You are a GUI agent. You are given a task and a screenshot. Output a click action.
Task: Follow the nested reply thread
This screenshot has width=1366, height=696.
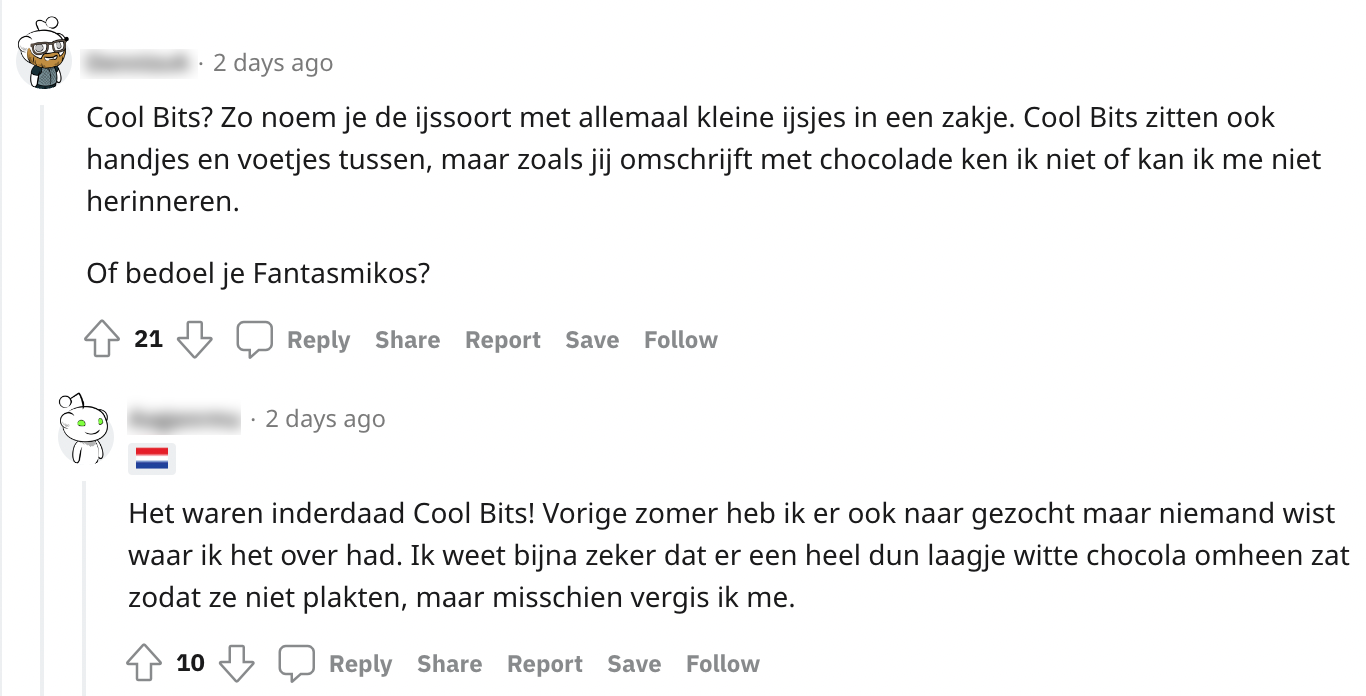[722, 664]
